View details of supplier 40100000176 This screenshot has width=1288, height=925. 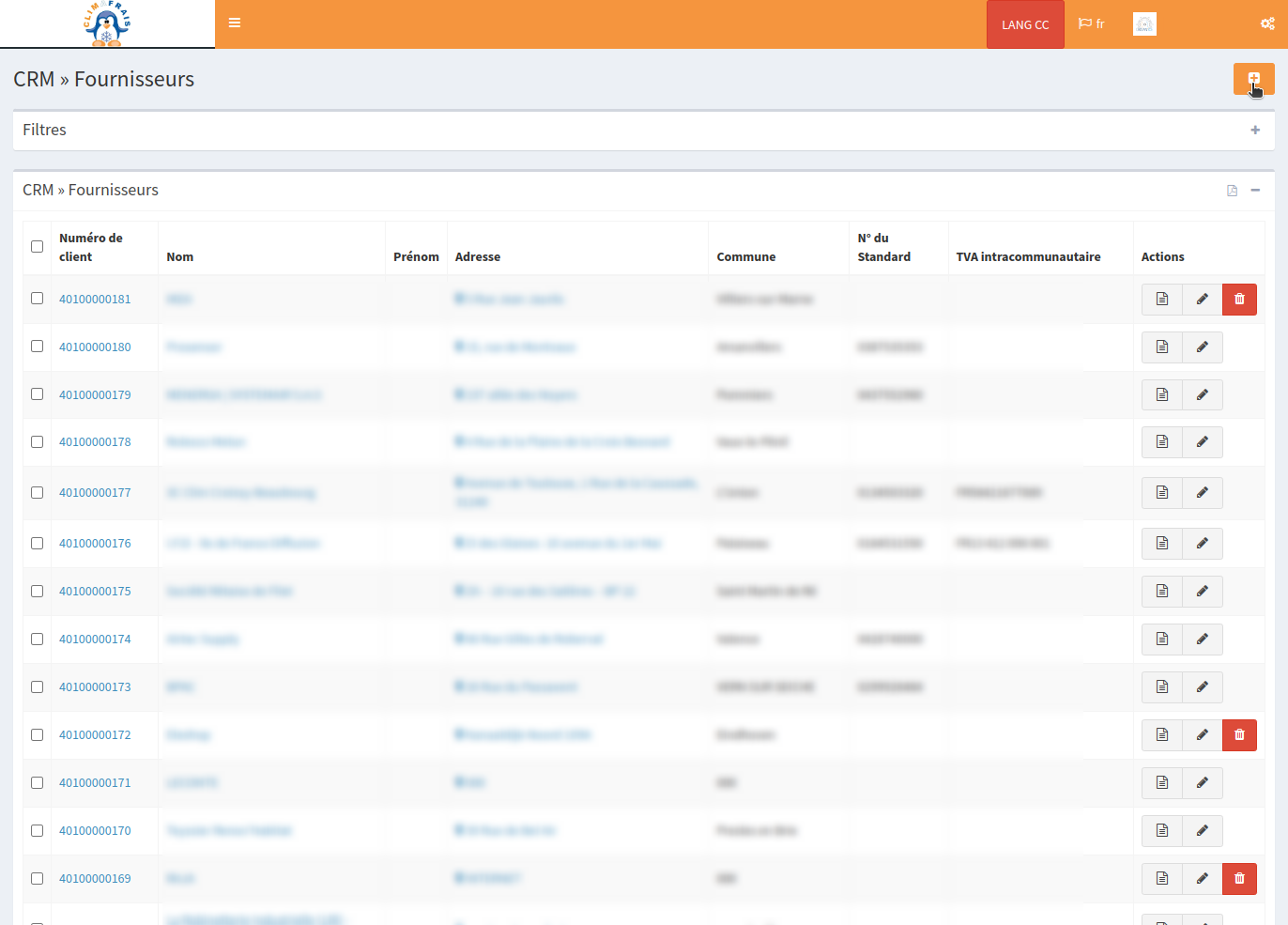pyautogui.click(x=1161, y=544)
